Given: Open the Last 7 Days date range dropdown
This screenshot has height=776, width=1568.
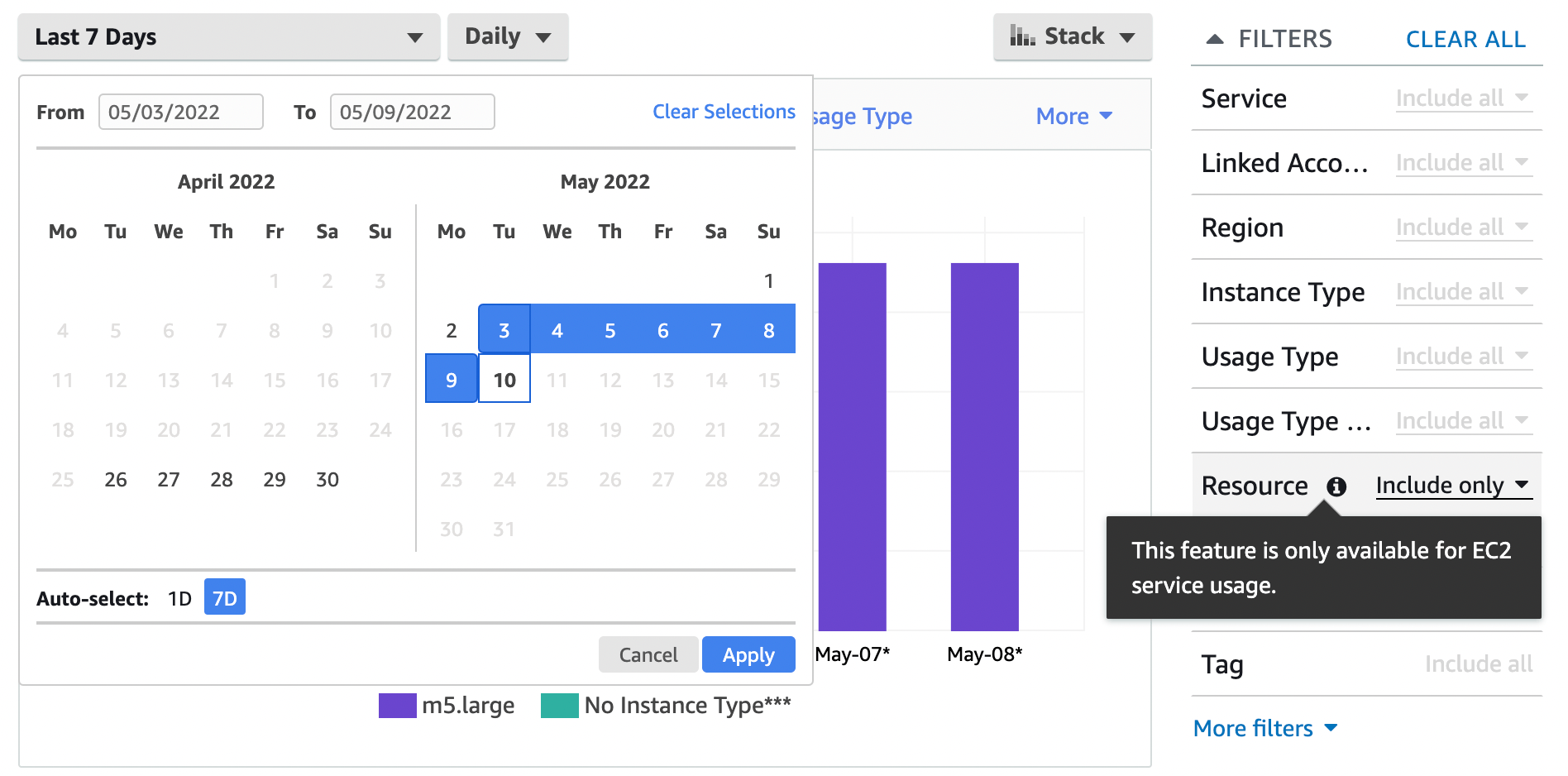Looking at the screenshot, I should coord(228,36).
